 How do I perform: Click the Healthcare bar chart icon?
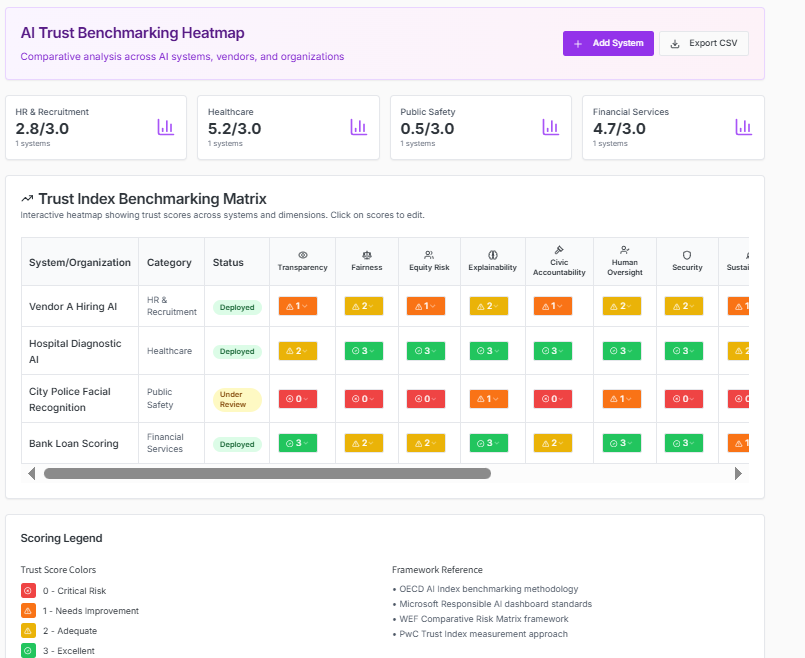click(359, 127)
